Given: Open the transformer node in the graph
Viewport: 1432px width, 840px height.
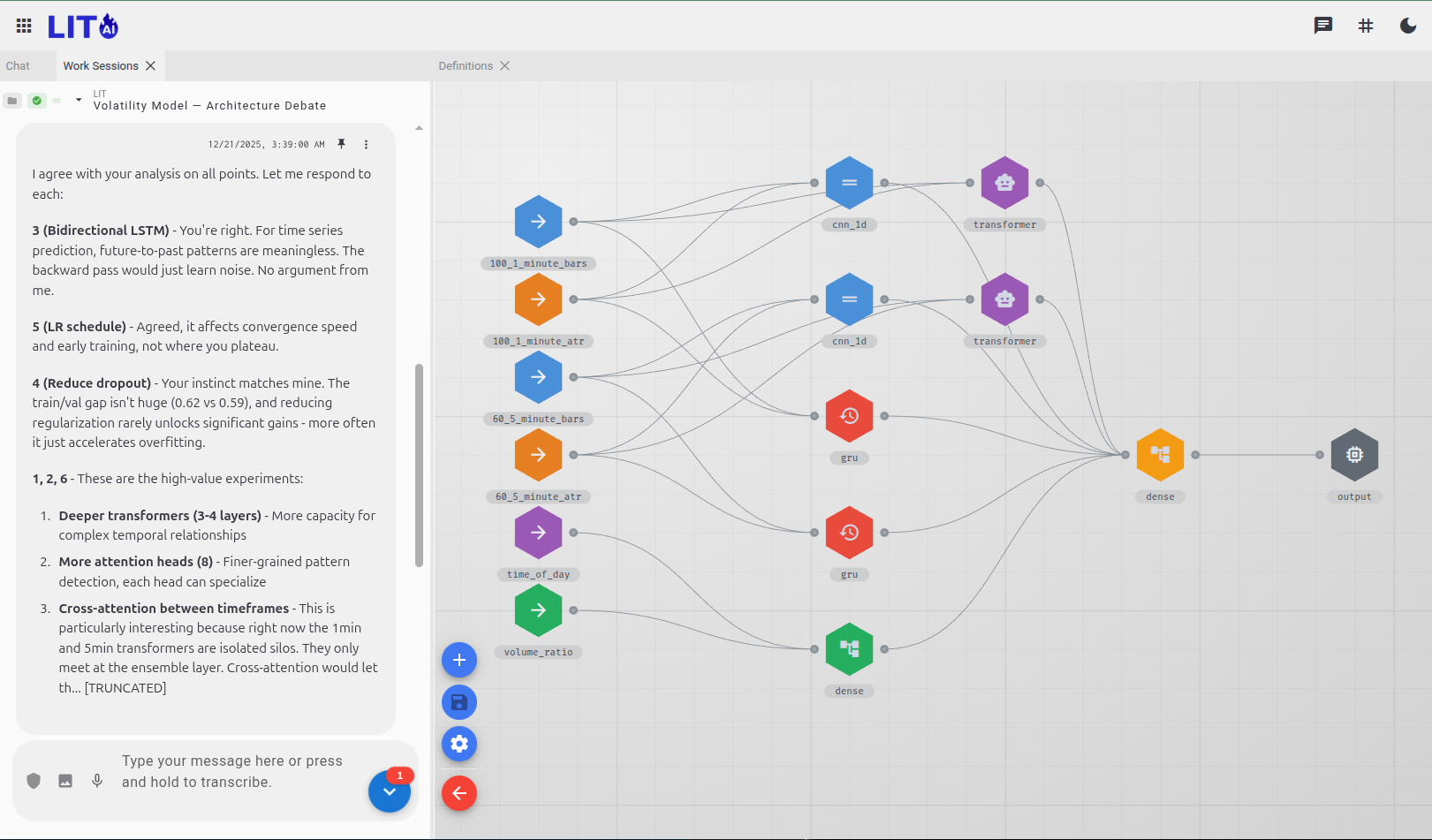Looking at the screenshot, I should coord(1004,182).
